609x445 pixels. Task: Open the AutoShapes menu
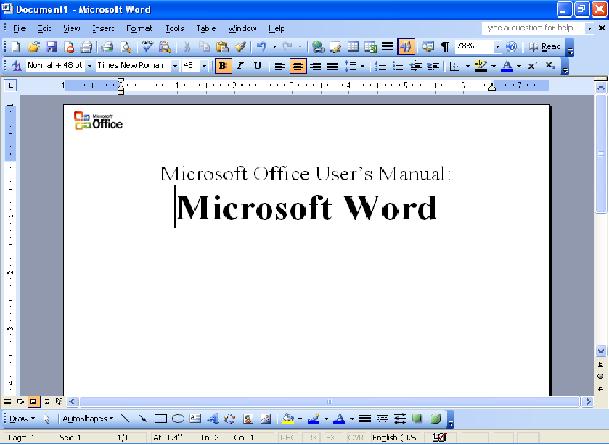point(87,419)
